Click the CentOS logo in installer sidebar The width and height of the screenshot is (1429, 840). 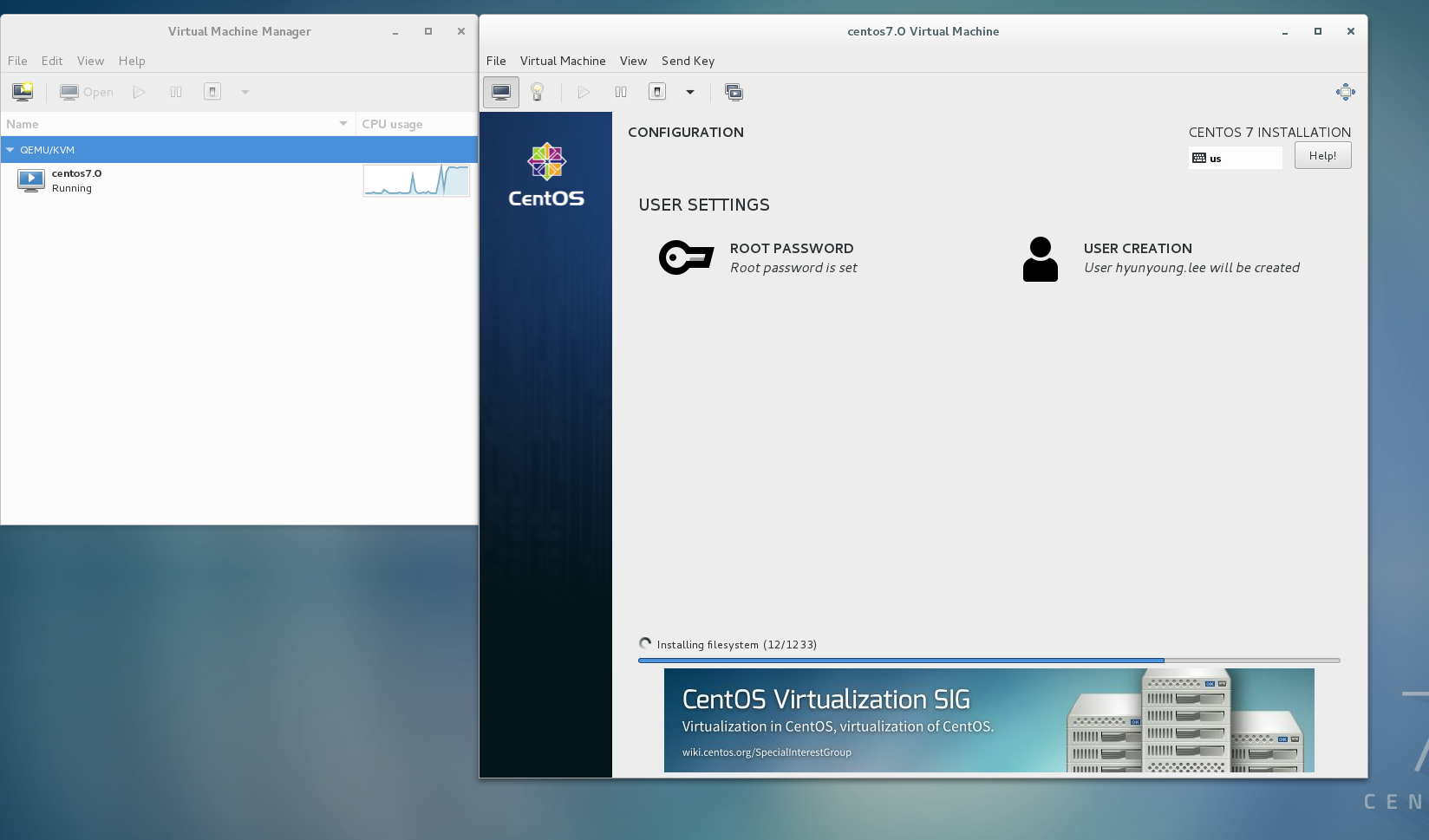546,175
